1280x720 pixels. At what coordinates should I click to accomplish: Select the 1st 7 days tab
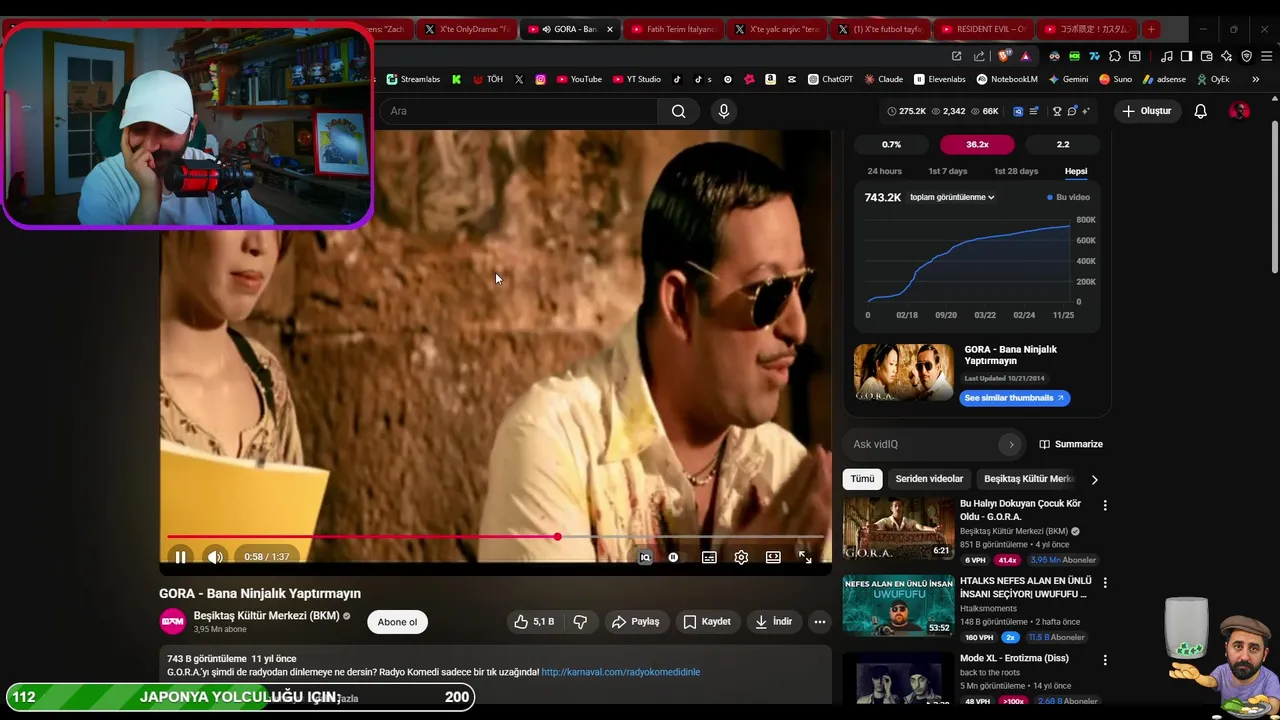[x=948, y=171]
